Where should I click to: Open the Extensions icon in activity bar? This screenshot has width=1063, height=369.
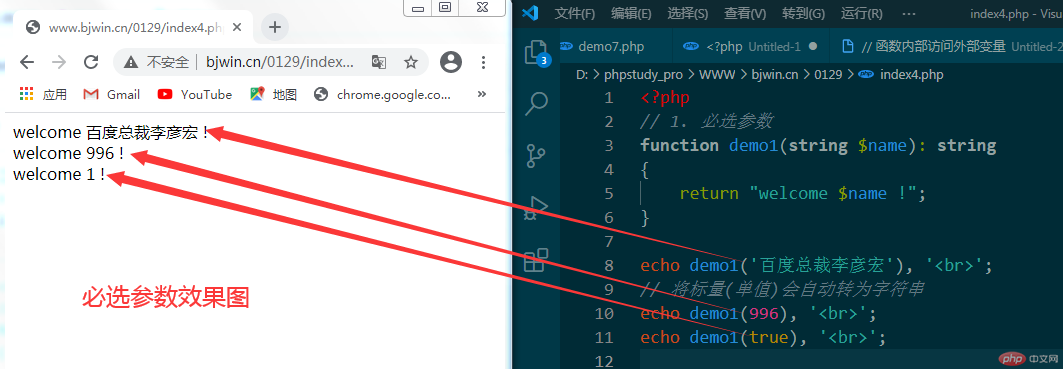tap(536, 259)
